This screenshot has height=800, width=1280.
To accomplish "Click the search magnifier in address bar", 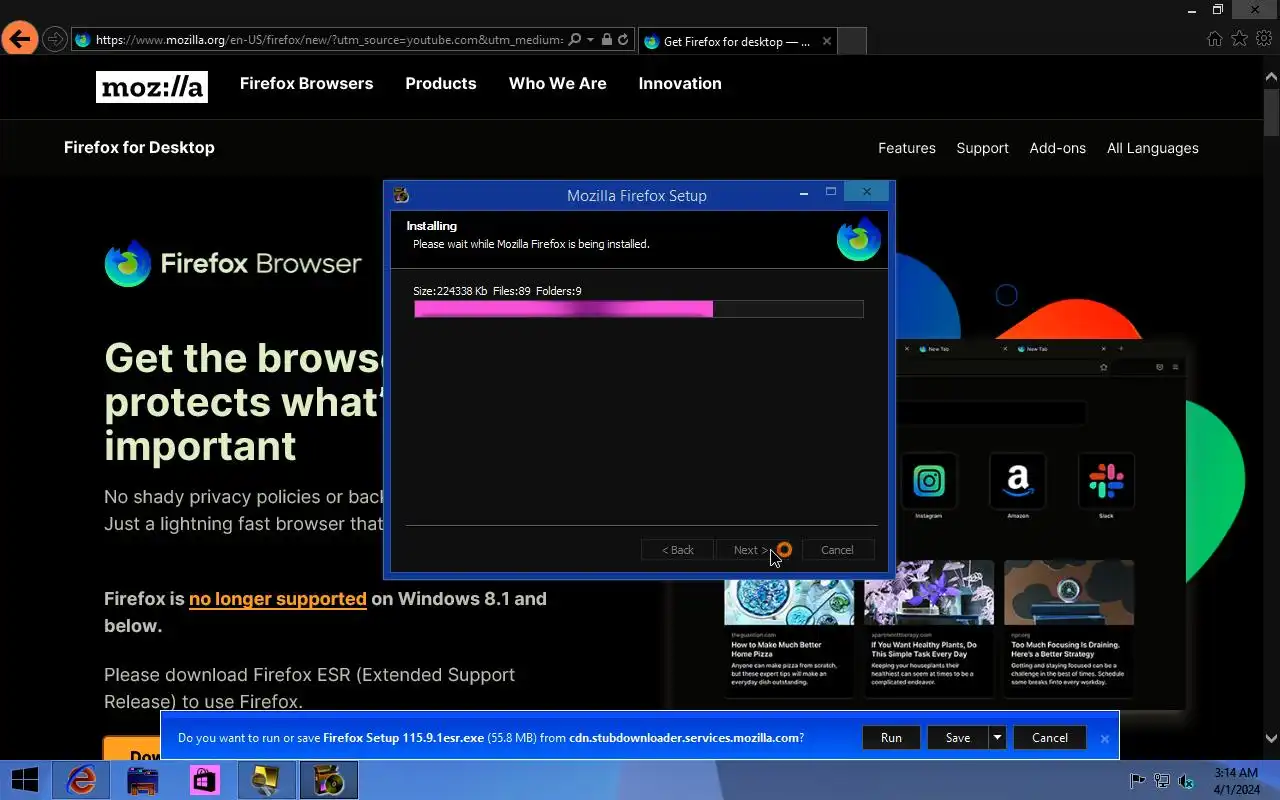I will point(574,40).
